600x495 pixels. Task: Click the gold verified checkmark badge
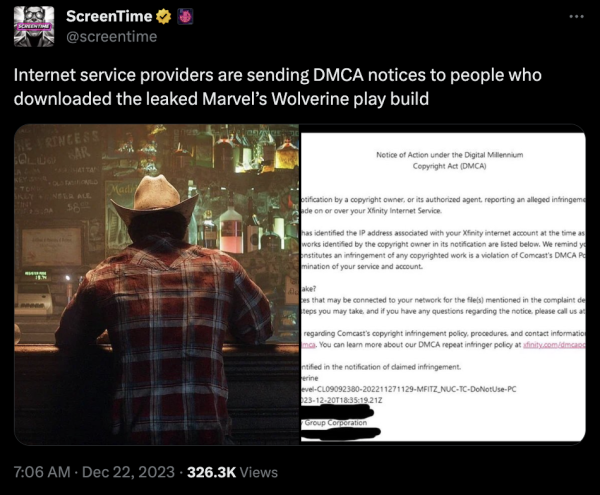tap(164, 16)
